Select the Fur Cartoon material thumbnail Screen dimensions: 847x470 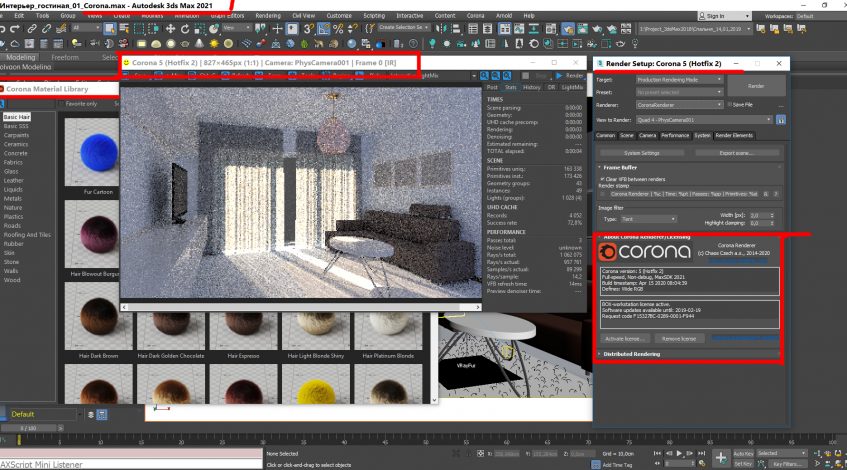(x=96, y=160)
